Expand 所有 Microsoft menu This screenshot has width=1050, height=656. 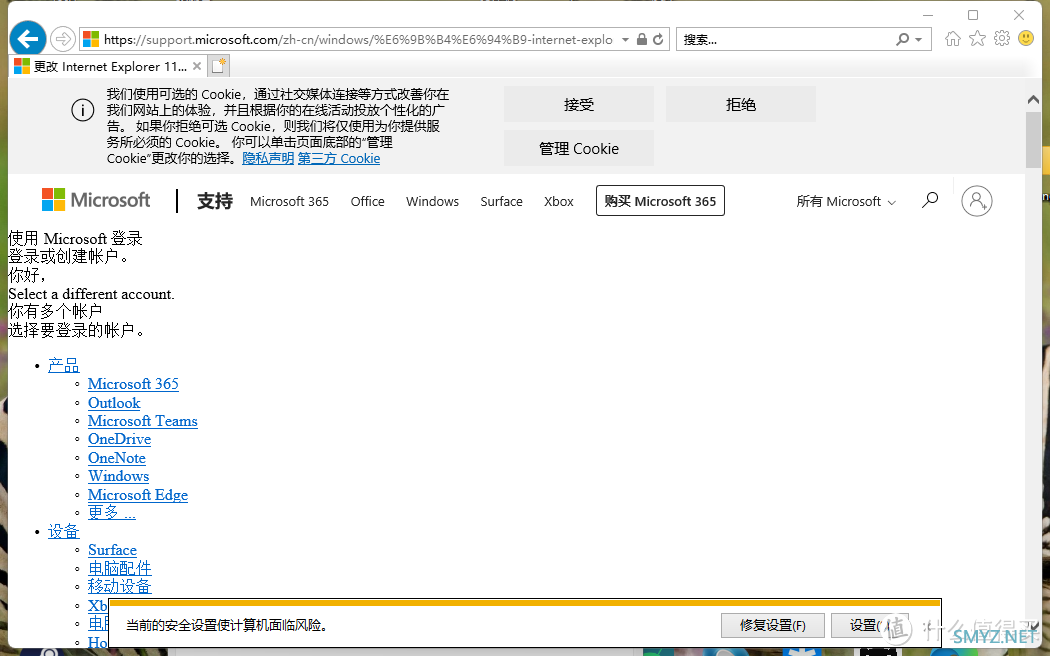(x=846, y=201)
